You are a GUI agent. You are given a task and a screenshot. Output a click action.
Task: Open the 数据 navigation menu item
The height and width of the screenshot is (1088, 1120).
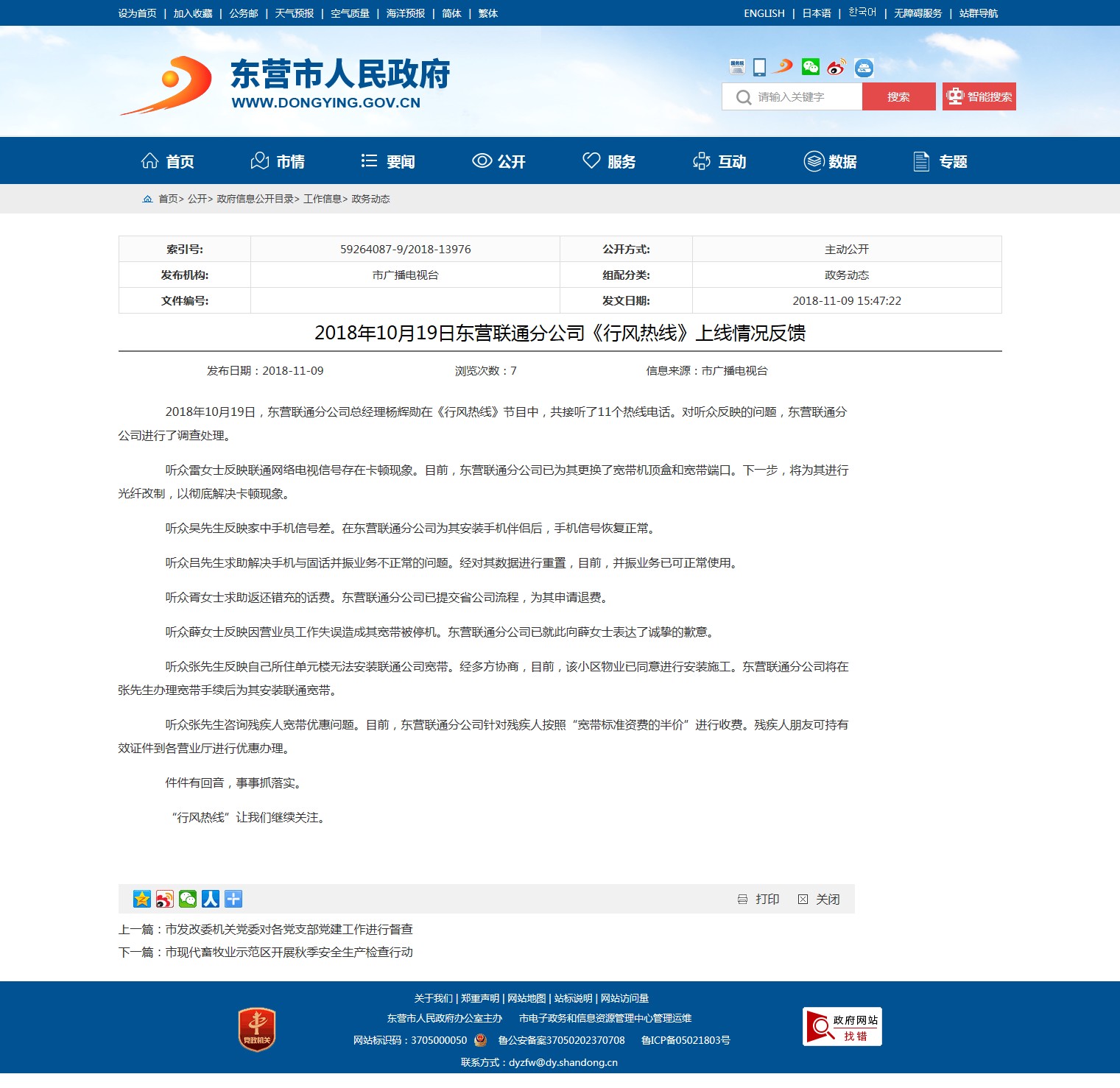point(830,161)
